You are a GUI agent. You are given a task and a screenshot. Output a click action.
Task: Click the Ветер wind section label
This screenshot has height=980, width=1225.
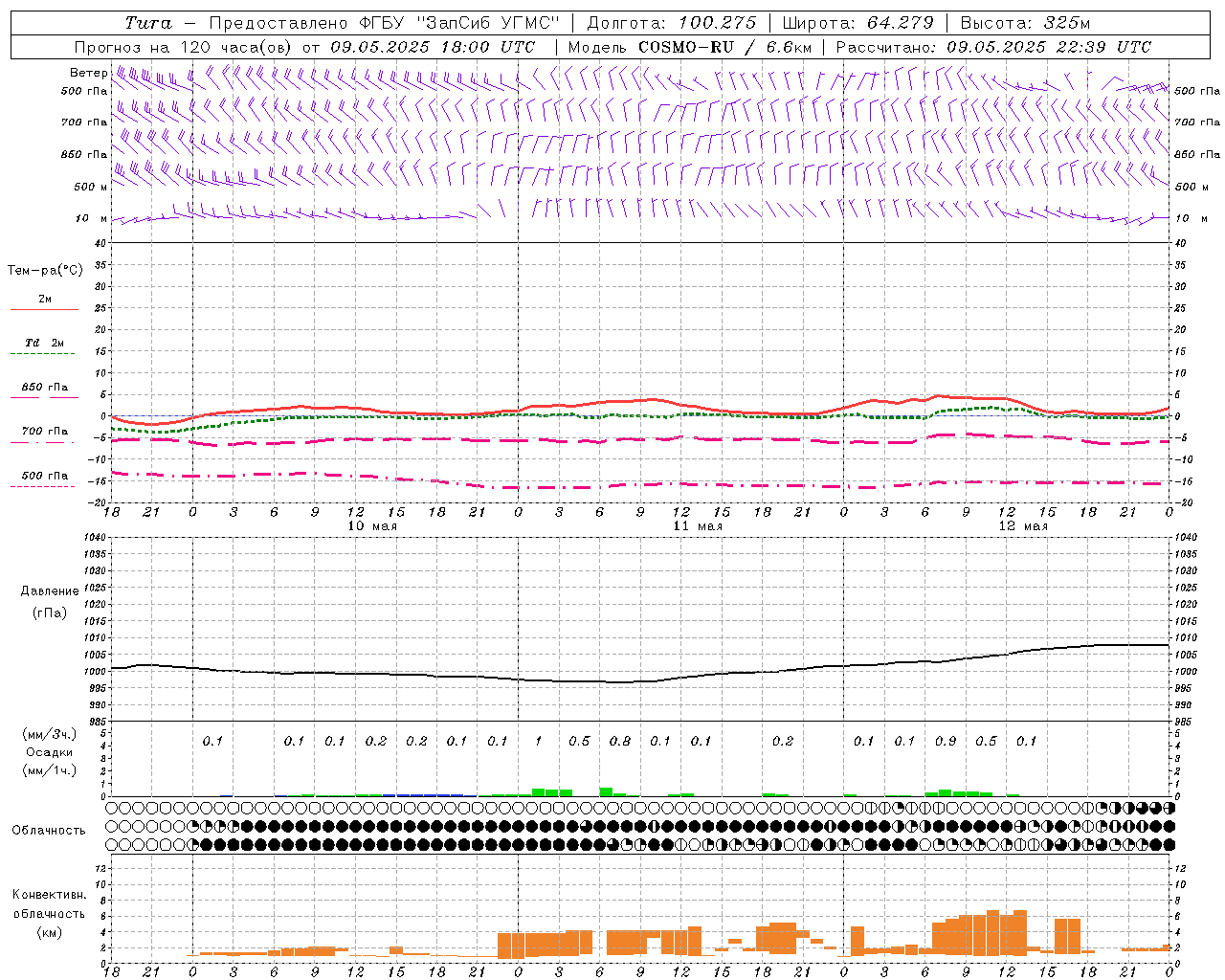click(88, 73)
